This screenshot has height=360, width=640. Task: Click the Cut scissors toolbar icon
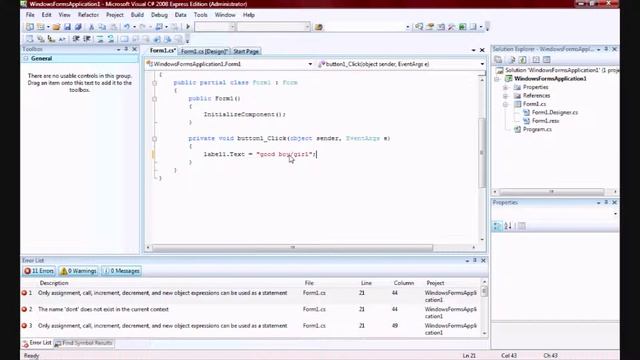tap(91, 27)
